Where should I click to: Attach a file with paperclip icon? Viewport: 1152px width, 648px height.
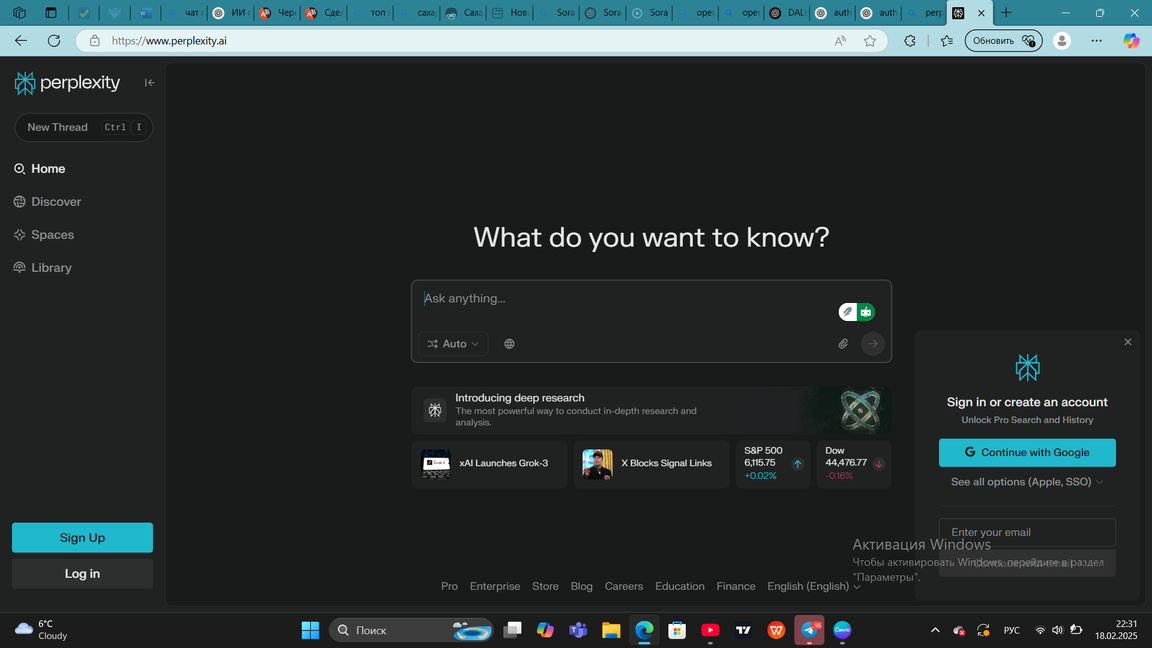pyautogui.click(x=843, y=344)
